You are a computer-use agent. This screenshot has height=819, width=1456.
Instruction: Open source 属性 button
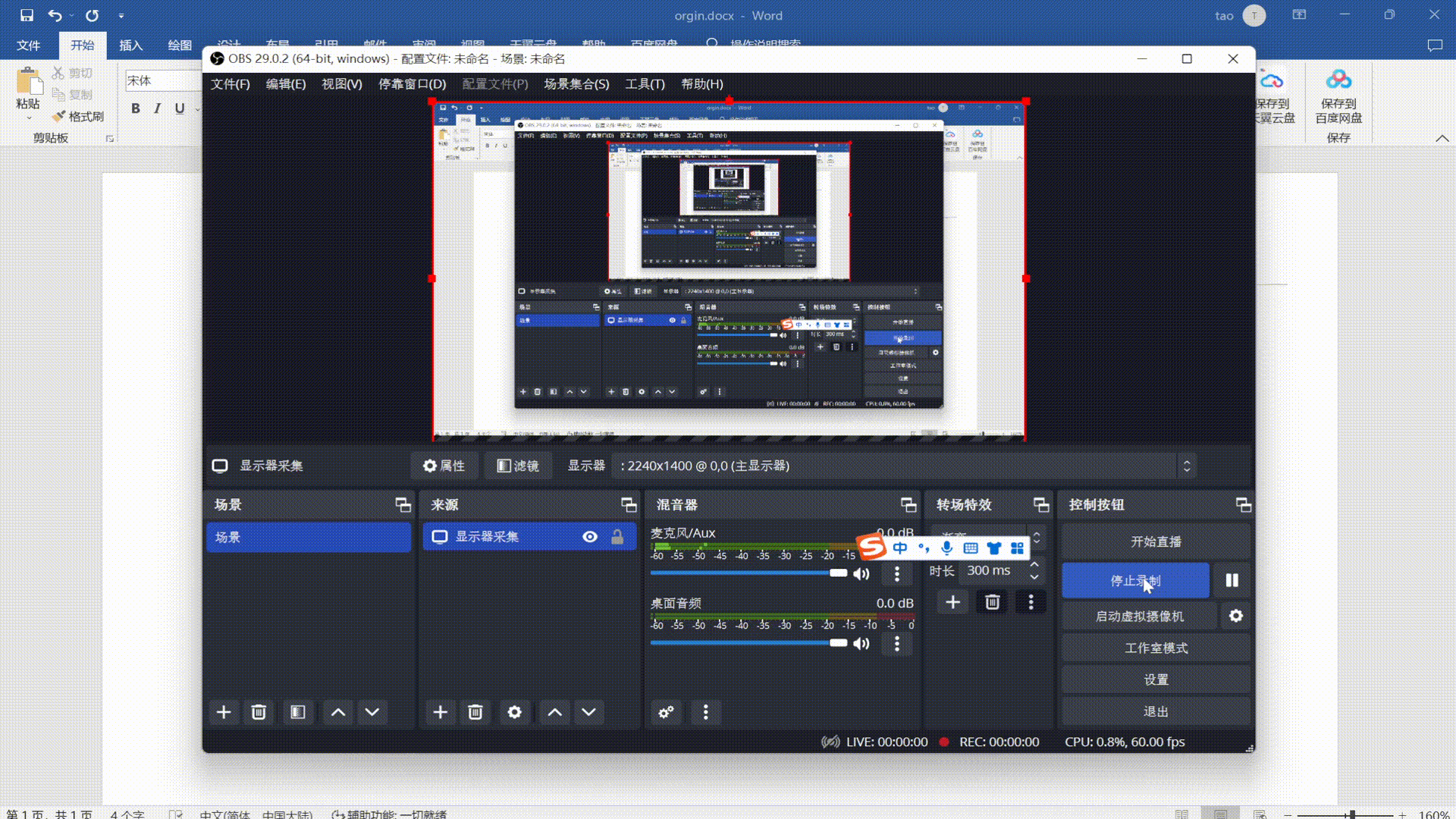click(x=444, y=466)
